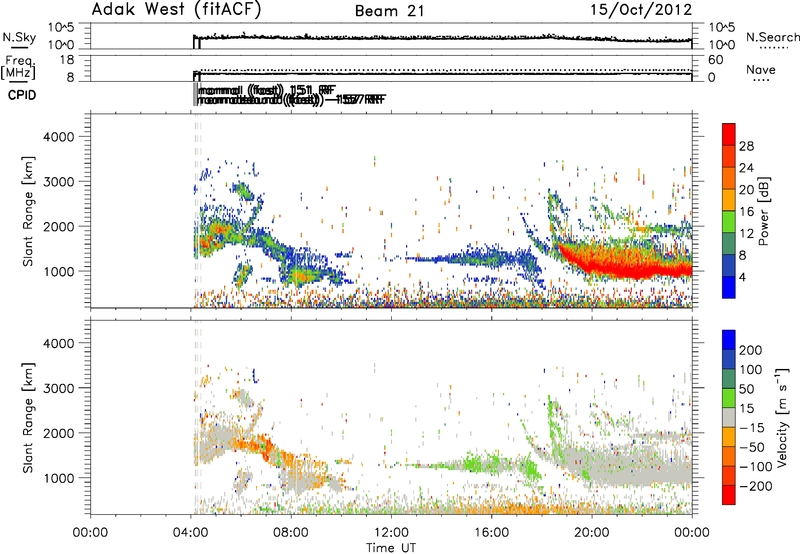Pick the red bottom segment of the velocity color bar
800x554 pixels.
729,495
